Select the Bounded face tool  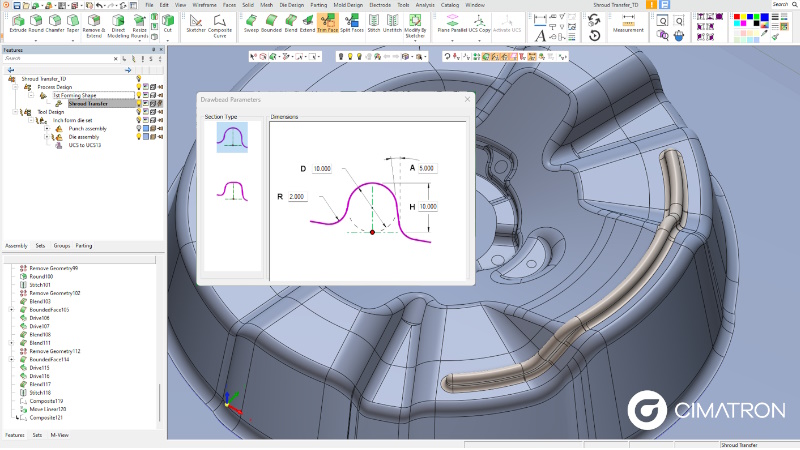[271, 23]
